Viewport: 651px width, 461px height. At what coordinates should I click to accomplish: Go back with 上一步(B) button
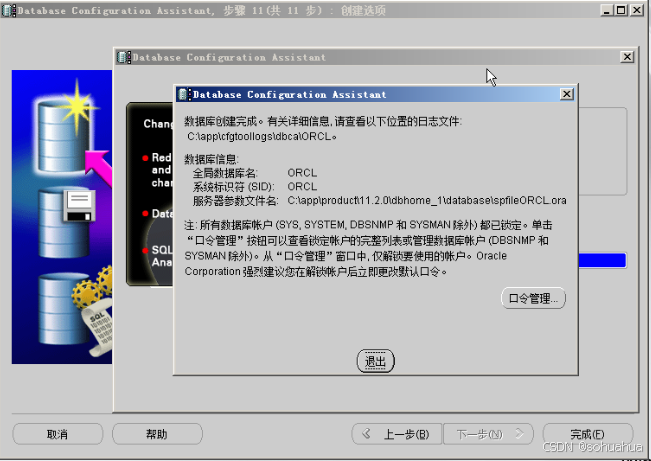pos(397,434)
